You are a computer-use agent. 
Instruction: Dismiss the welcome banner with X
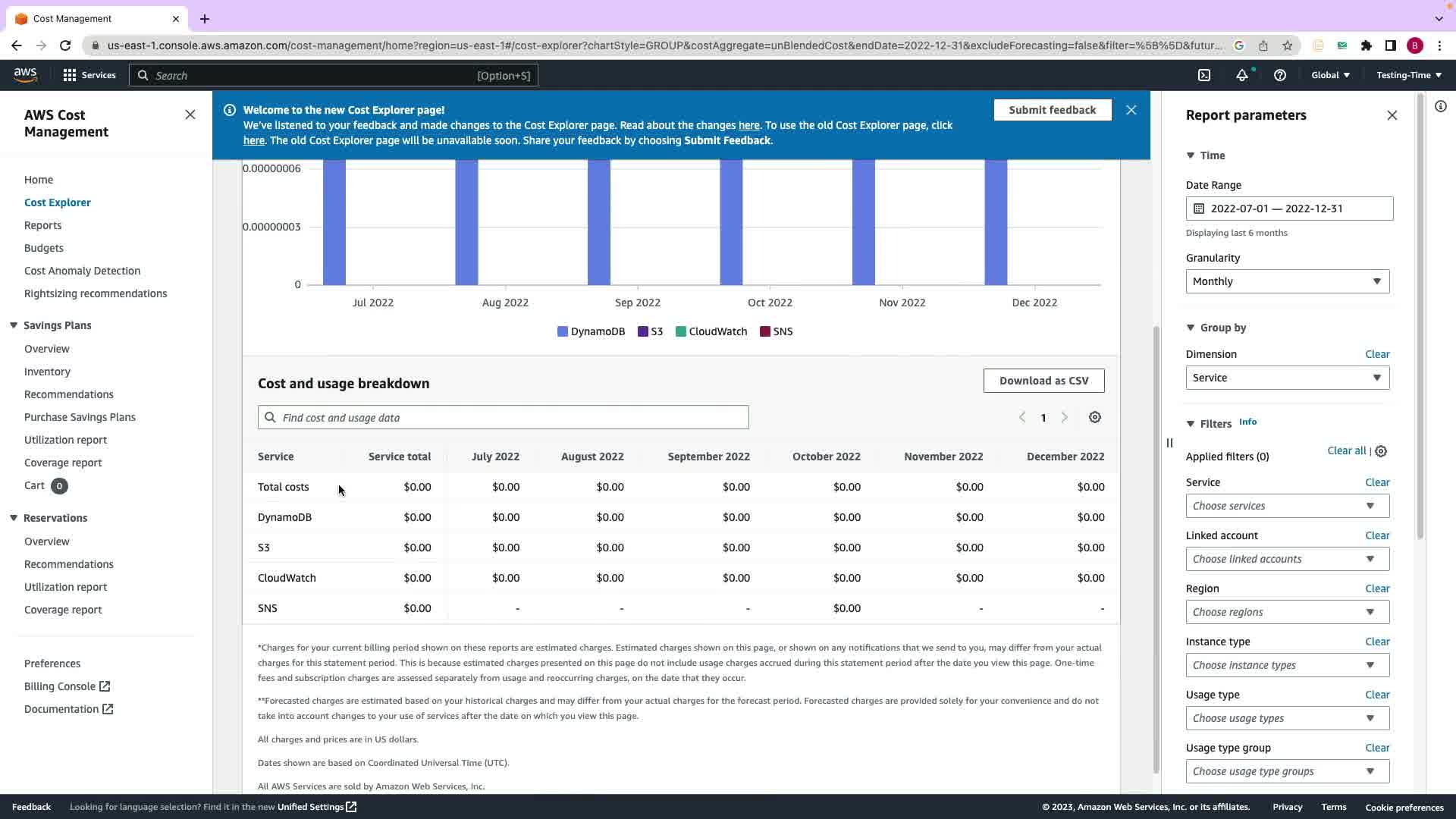coord(1131,110)
